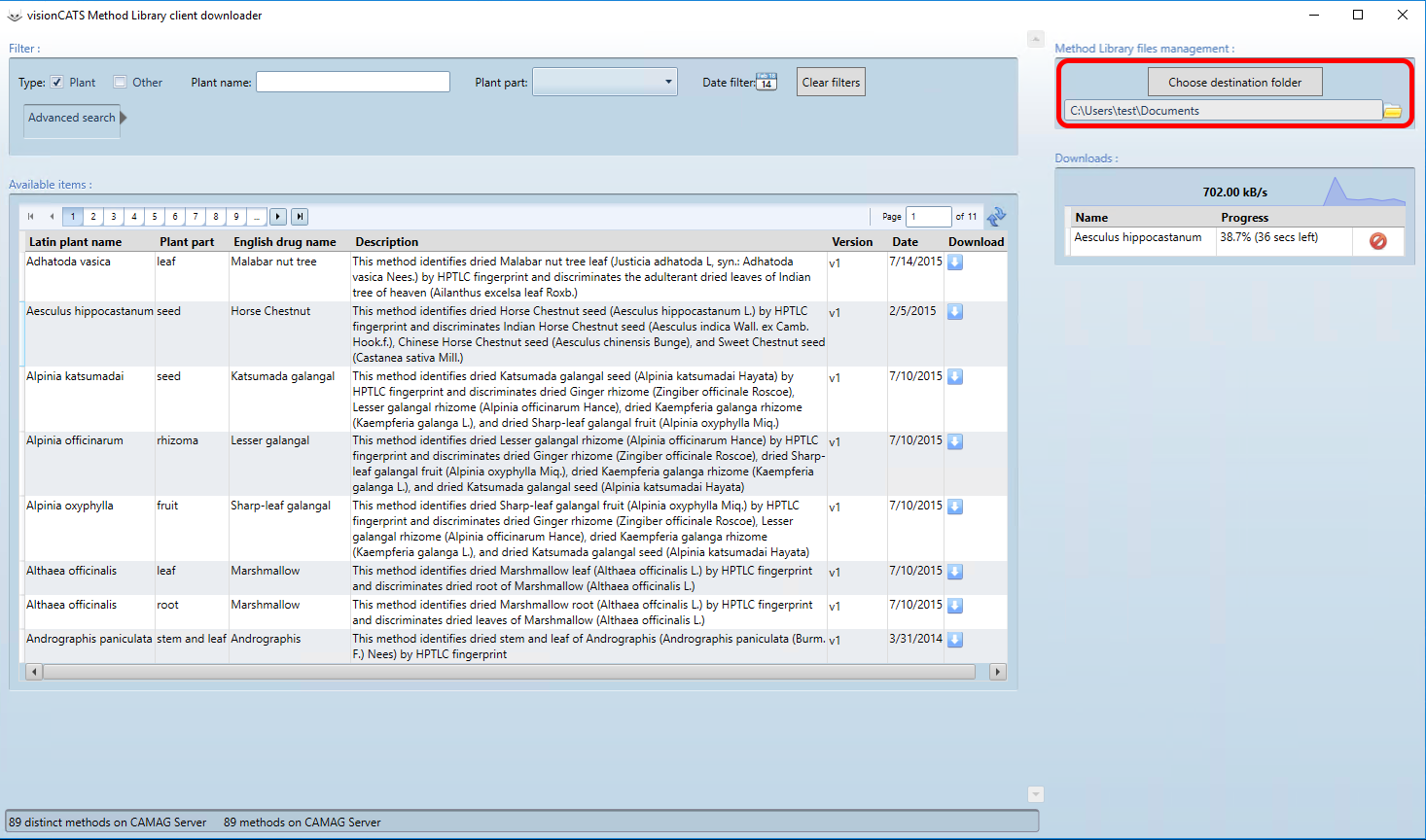1426x840 pixels.
Task: Click the horizontal scrollbar track of the table
Action: 511,672
